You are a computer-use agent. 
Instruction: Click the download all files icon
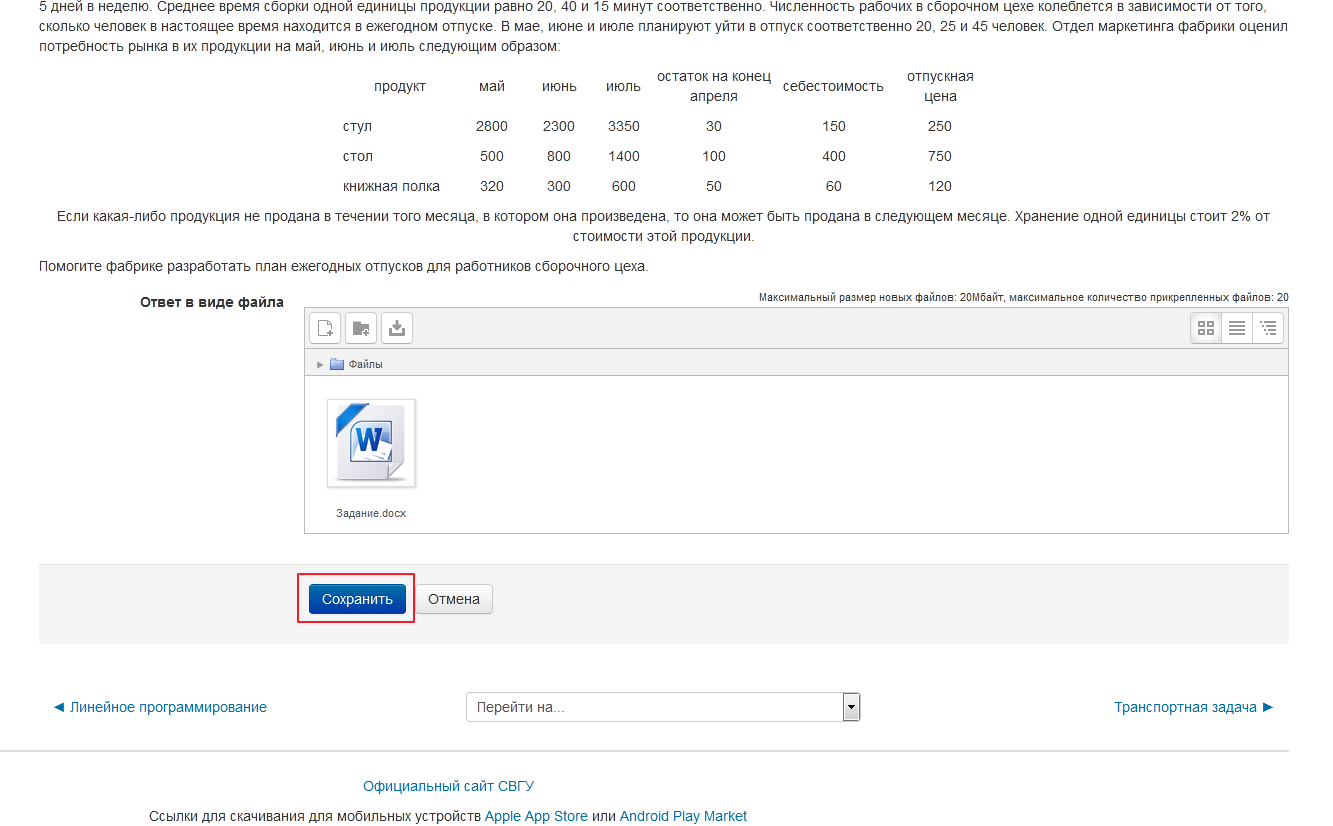point(397,328)
